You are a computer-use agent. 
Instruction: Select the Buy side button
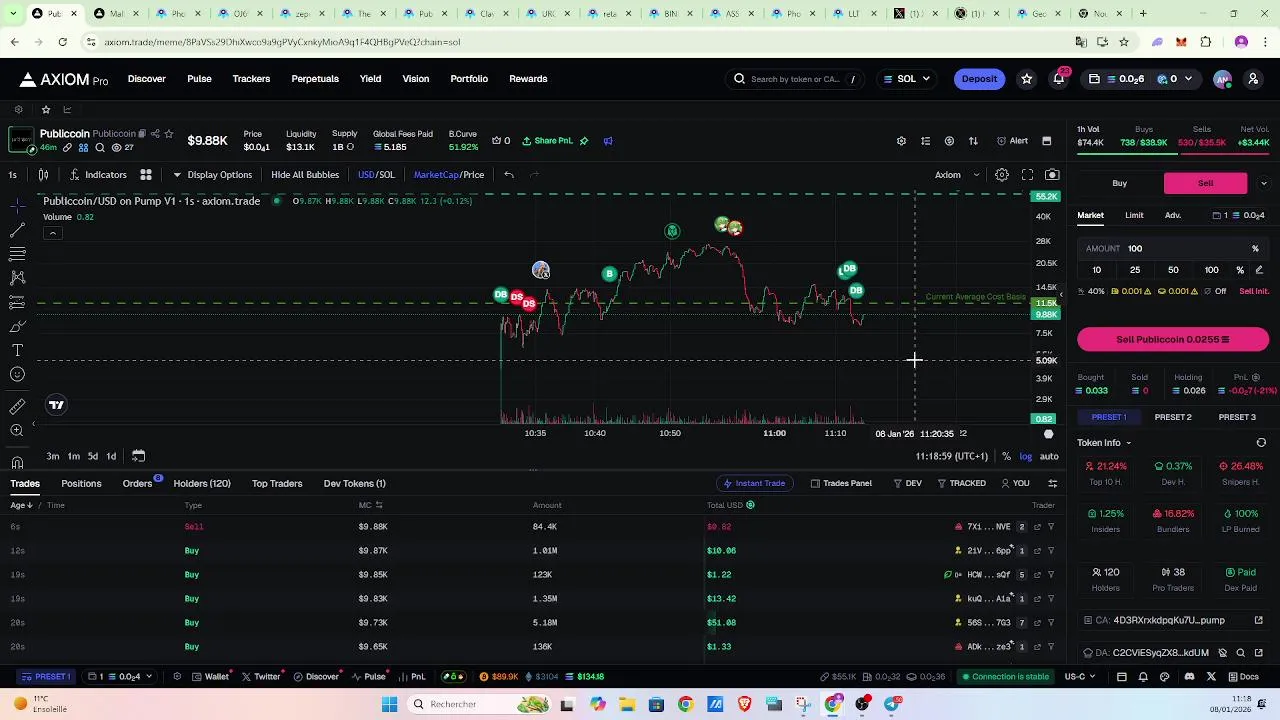(x=1120, y=183)
